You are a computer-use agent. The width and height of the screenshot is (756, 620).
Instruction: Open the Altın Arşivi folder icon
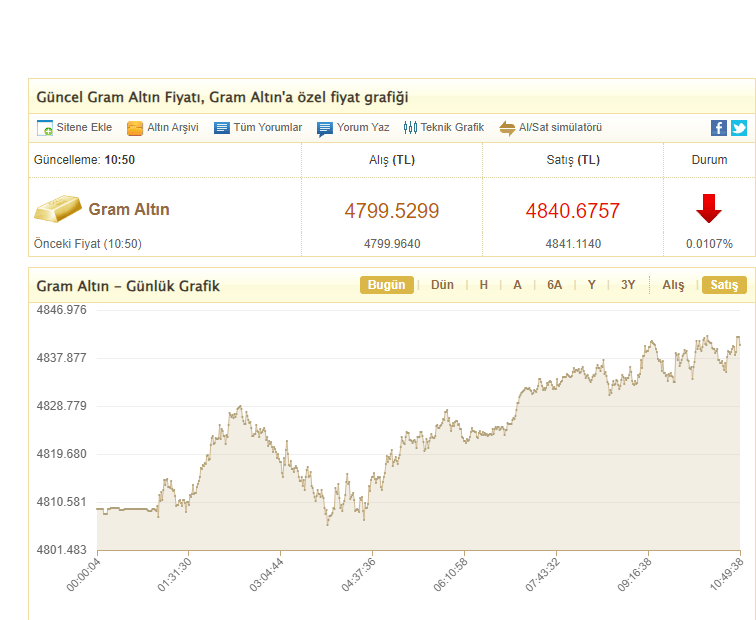point(135,128)
